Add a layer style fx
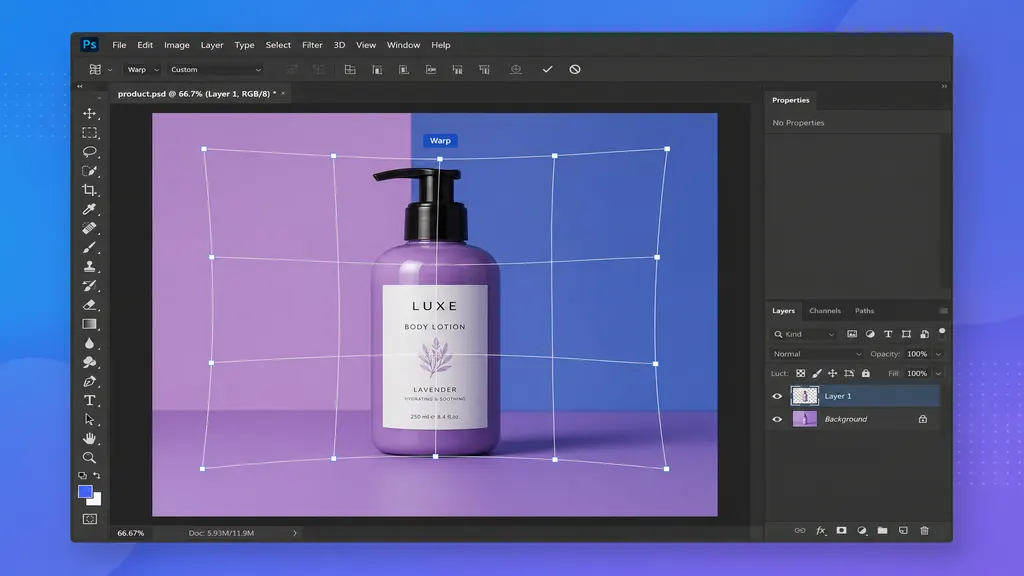Screen dimensions: 1024x576 point(821,530)
